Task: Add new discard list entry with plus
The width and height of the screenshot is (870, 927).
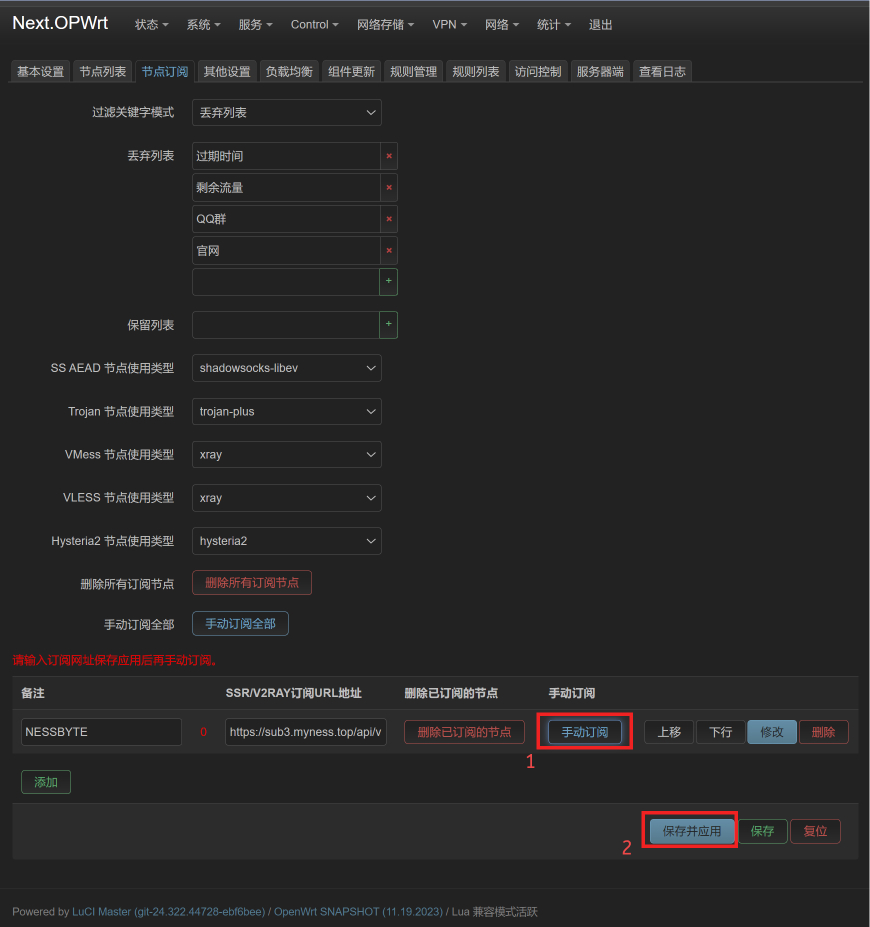Action: pyautogui.click(x=389, y=282)
